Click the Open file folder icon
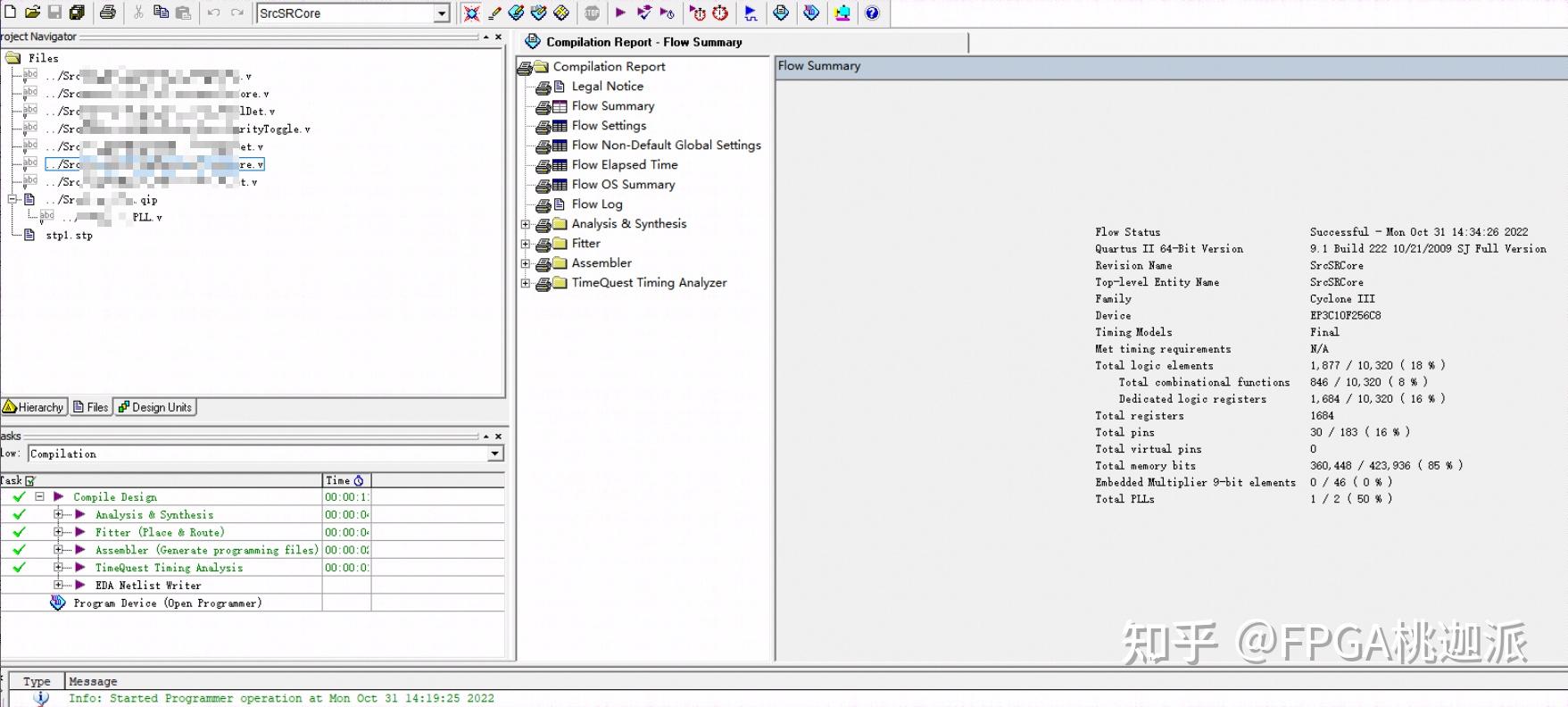Screen dimensions: 1568x707 pyautogui.click(x=32, y=12)
